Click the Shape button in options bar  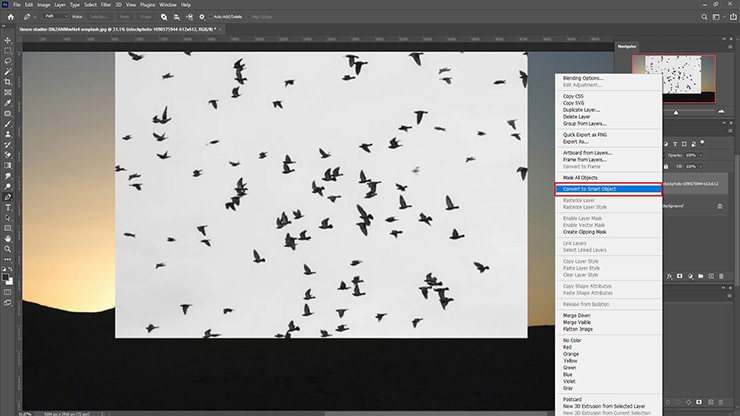click(x=146, y=17)
